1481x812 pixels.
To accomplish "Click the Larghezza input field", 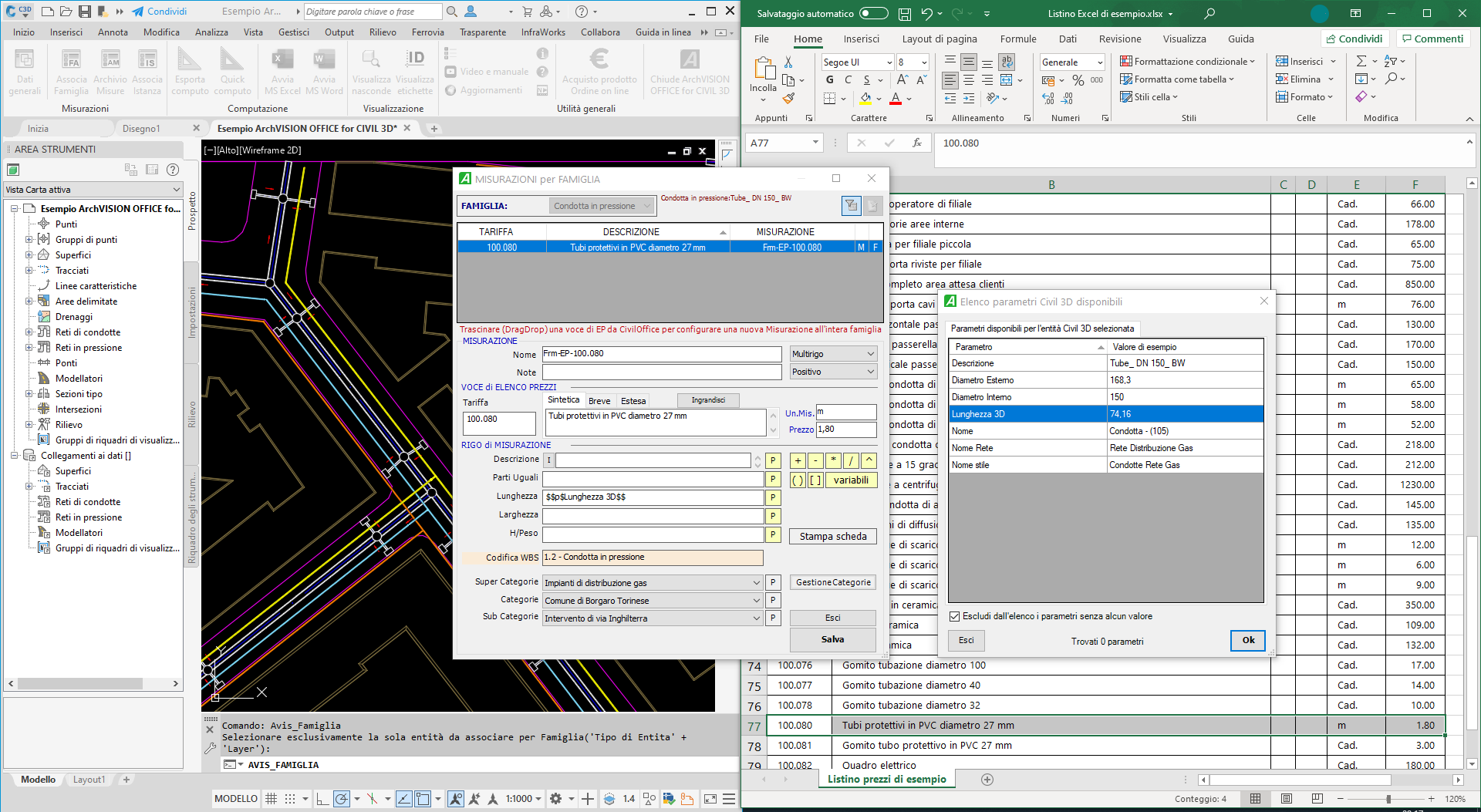I will [653, 515].
